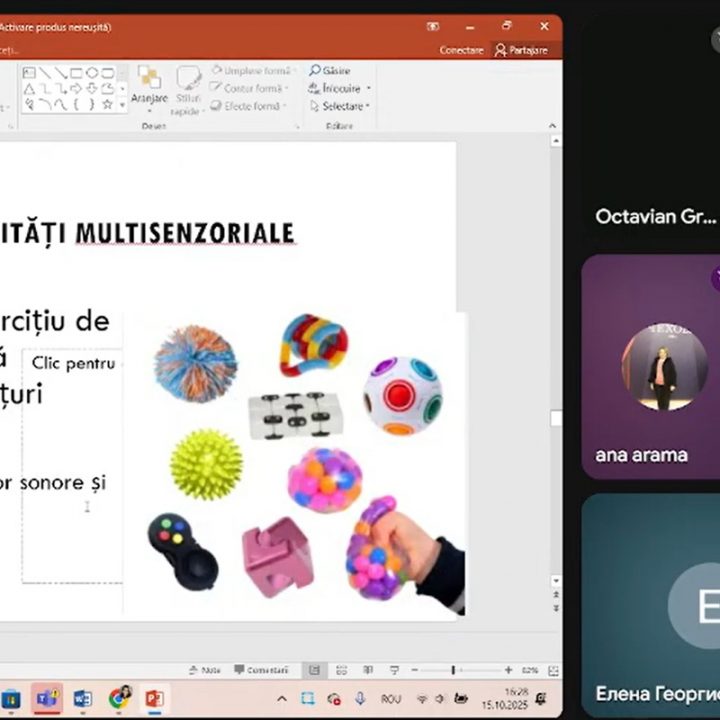
Task: Click the zoom slider handle
Action: pyautogui.click(x=453, y=670)
